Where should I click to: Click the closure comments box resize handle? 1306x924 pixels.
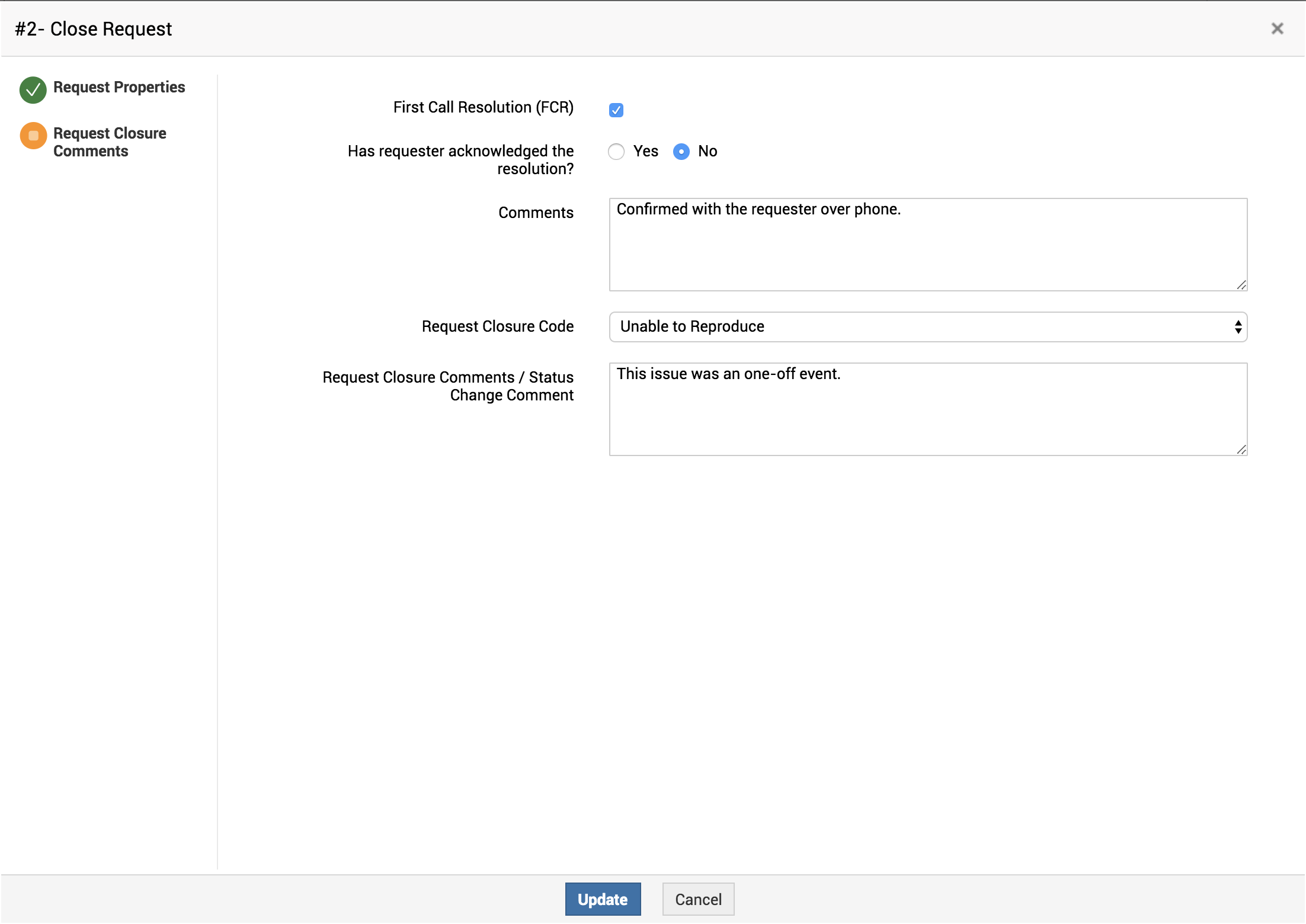click(1241, 450)
